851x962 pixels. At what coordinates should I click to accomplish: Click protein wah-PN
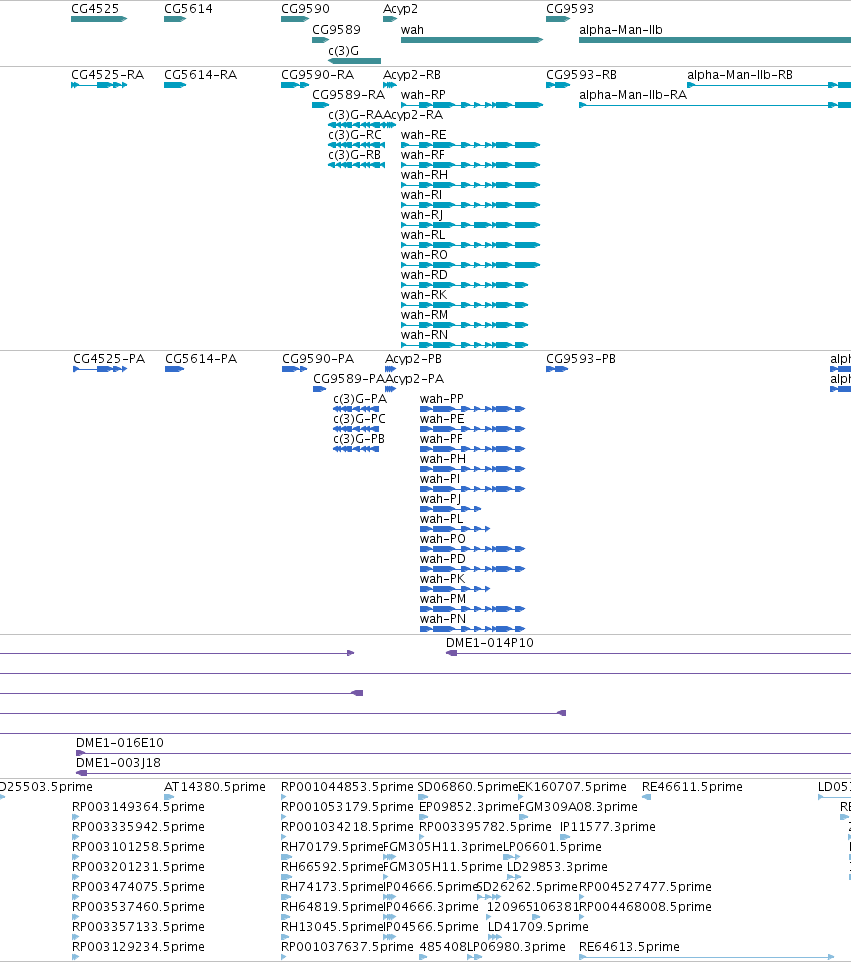(x=443, y=619)
